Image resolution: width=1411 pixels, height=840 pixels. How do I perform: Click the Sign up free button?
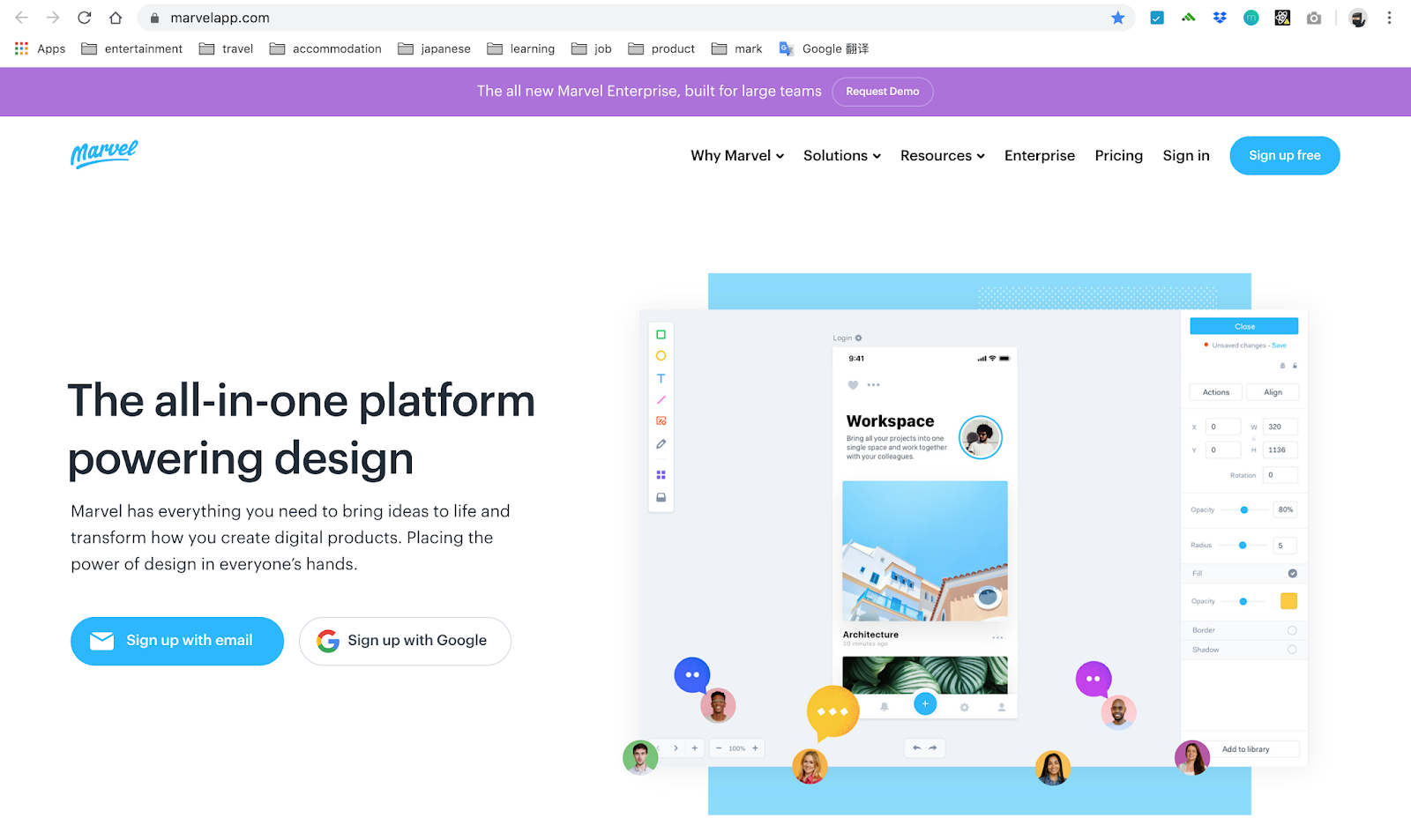pyautogui.click(x=1285, y=155)
